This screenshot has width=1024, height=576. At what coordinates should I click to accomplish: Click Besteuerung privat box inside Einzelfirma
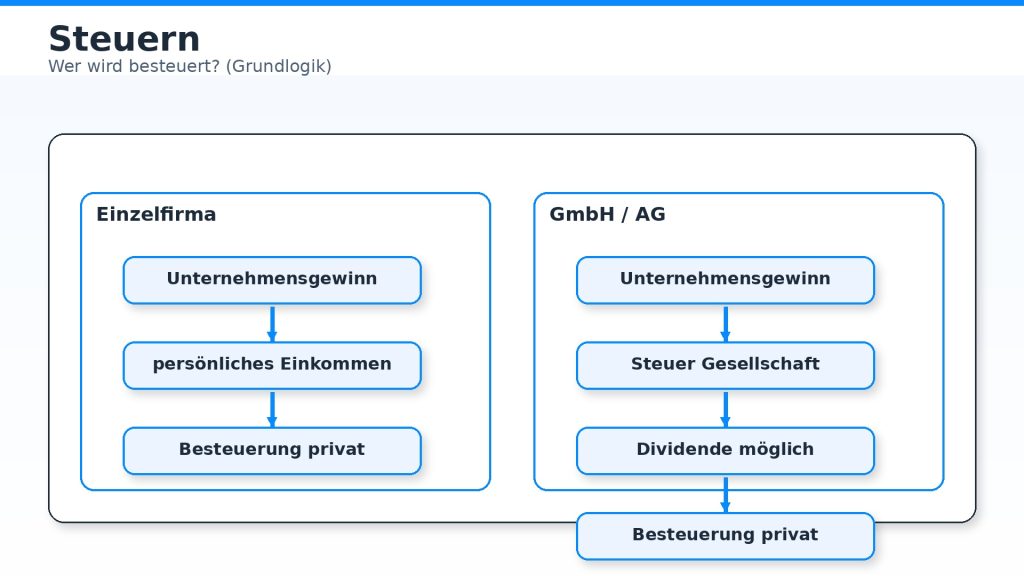click(272, 450)
